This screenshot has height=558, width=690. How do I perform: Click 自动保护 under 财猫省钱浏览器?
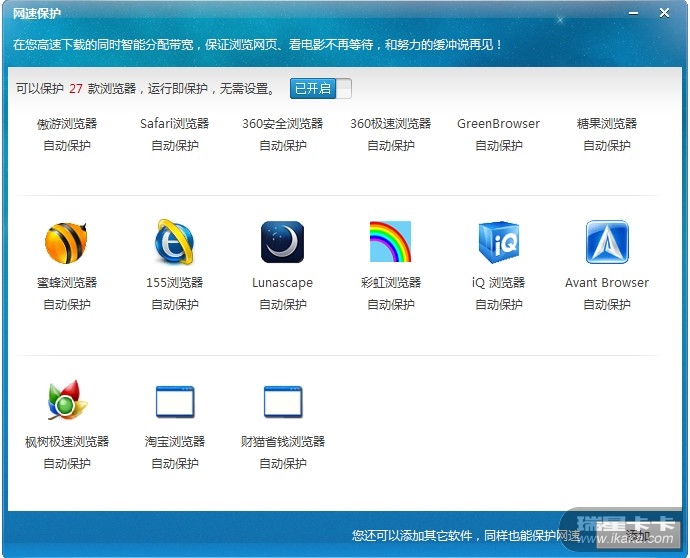(x=283, y=463)
